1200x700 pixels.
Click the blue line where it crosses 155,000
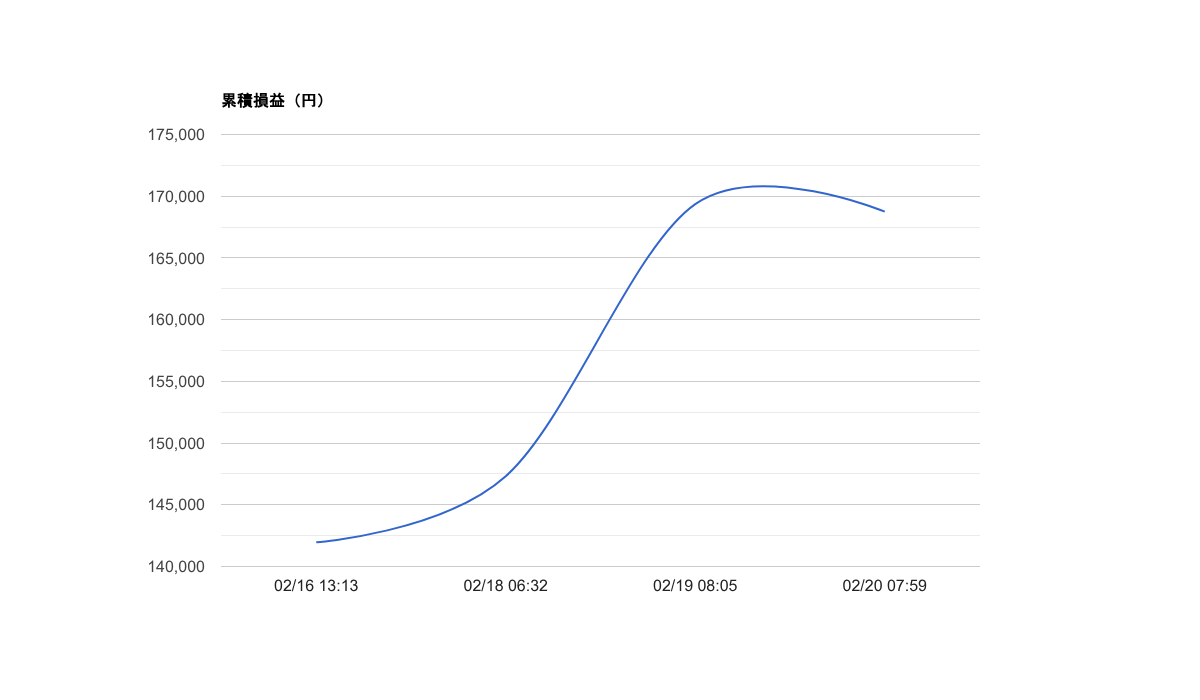coord(573,382)
